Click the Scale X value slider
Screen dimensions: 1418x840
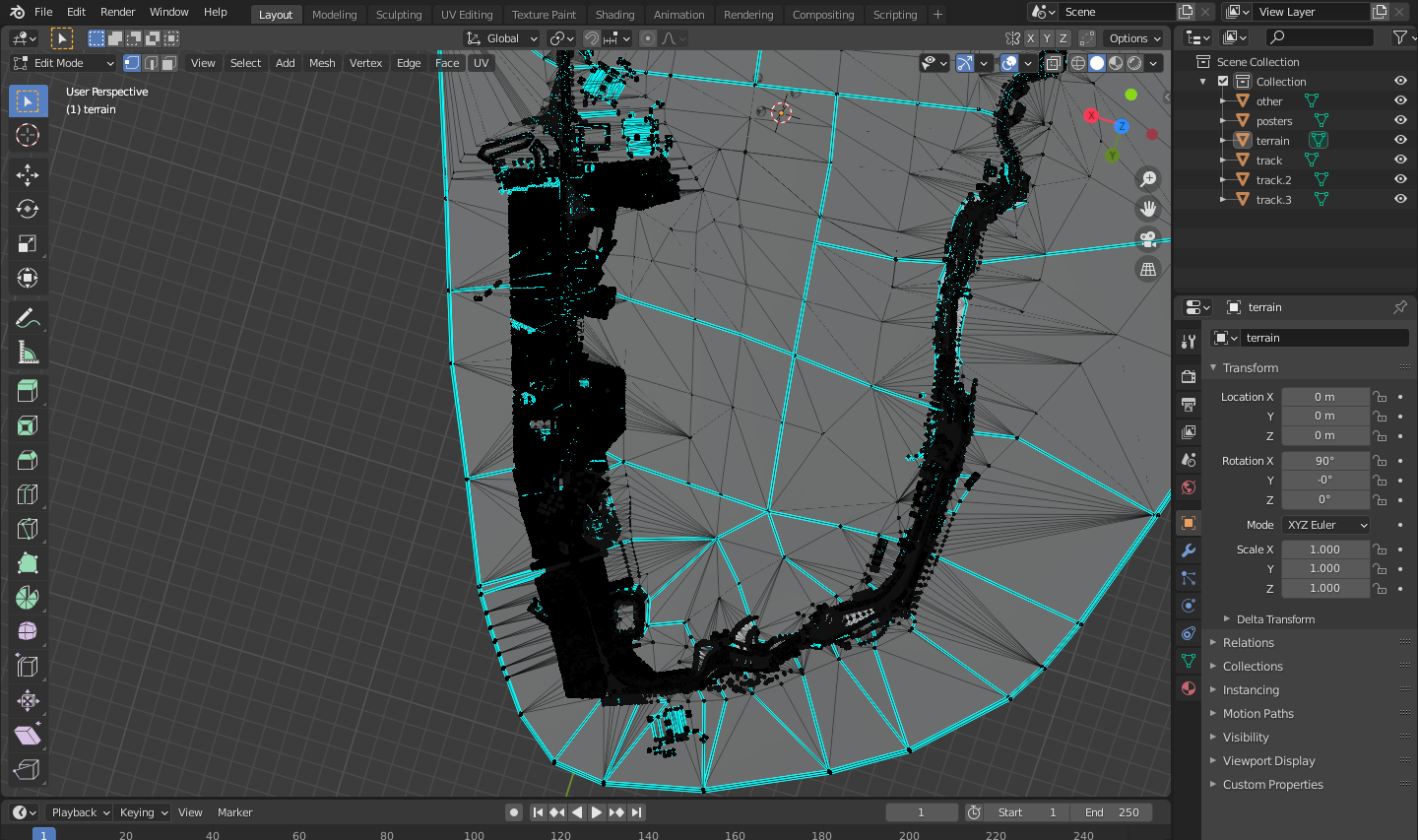pos(1324,549)
